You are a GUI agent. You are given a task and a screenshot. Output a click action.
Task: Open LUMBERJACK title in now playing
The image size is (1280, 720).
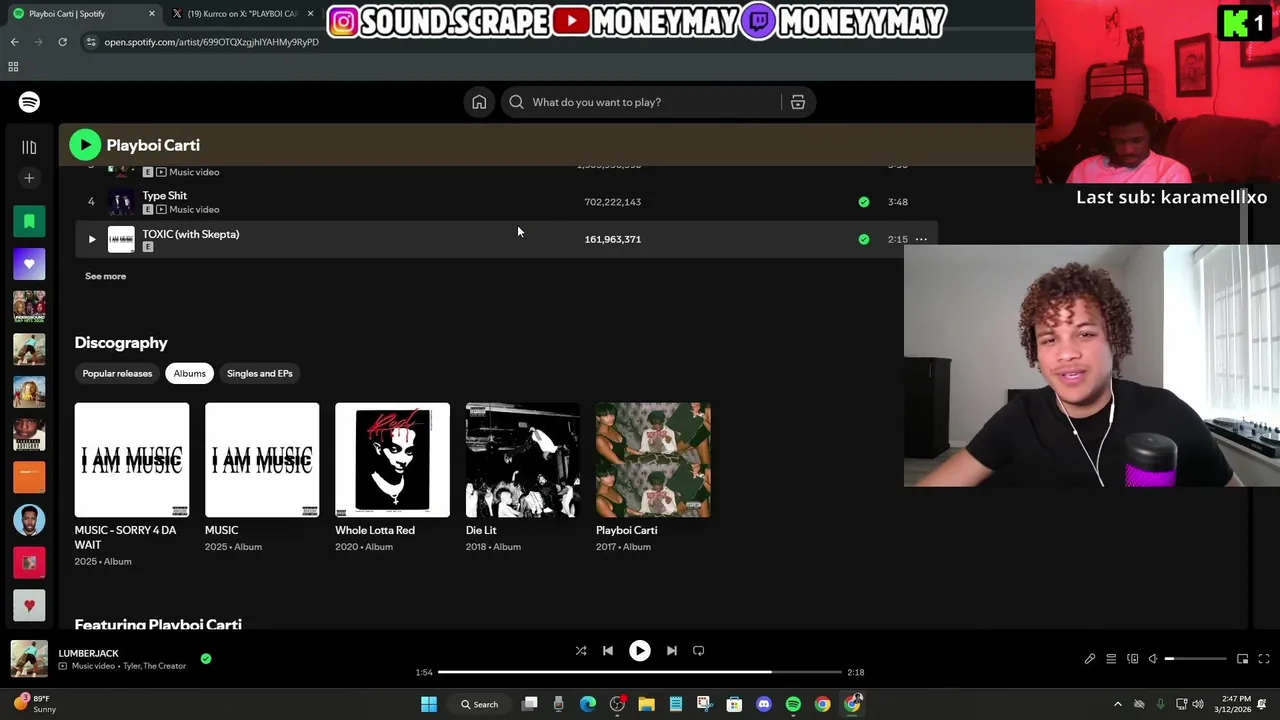click(88, 653)
